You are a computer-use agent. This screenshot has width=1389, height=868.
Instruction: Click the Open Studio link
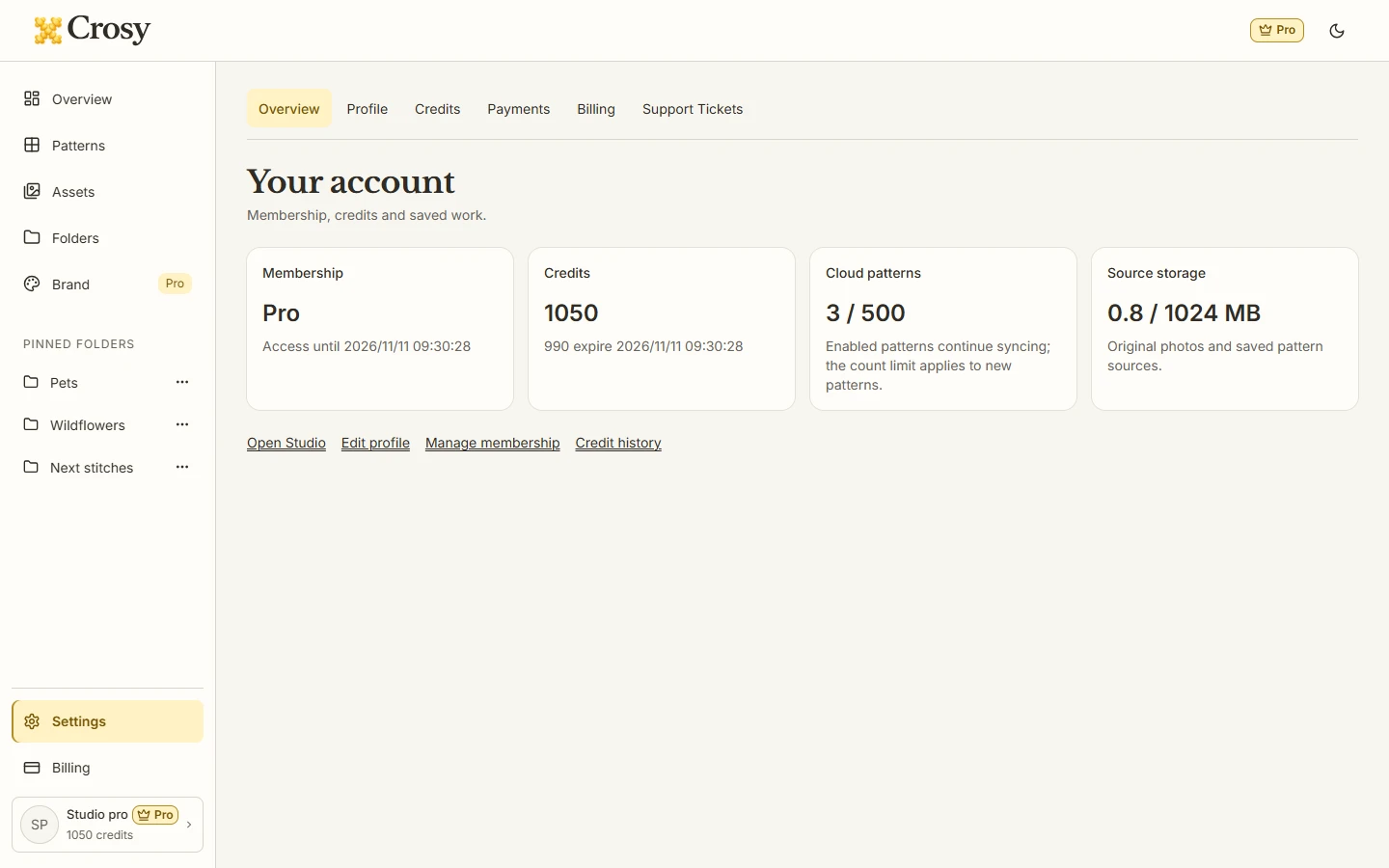coord(286,443)
